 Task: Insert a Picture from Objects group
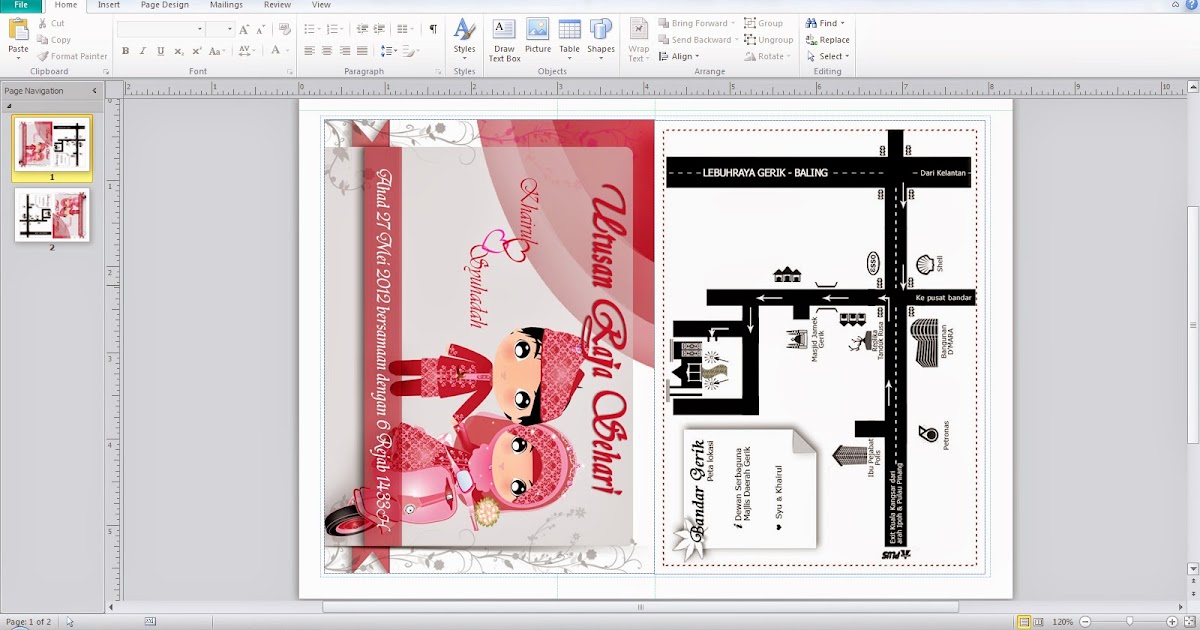pyautogui.click(x=538, y=36)
